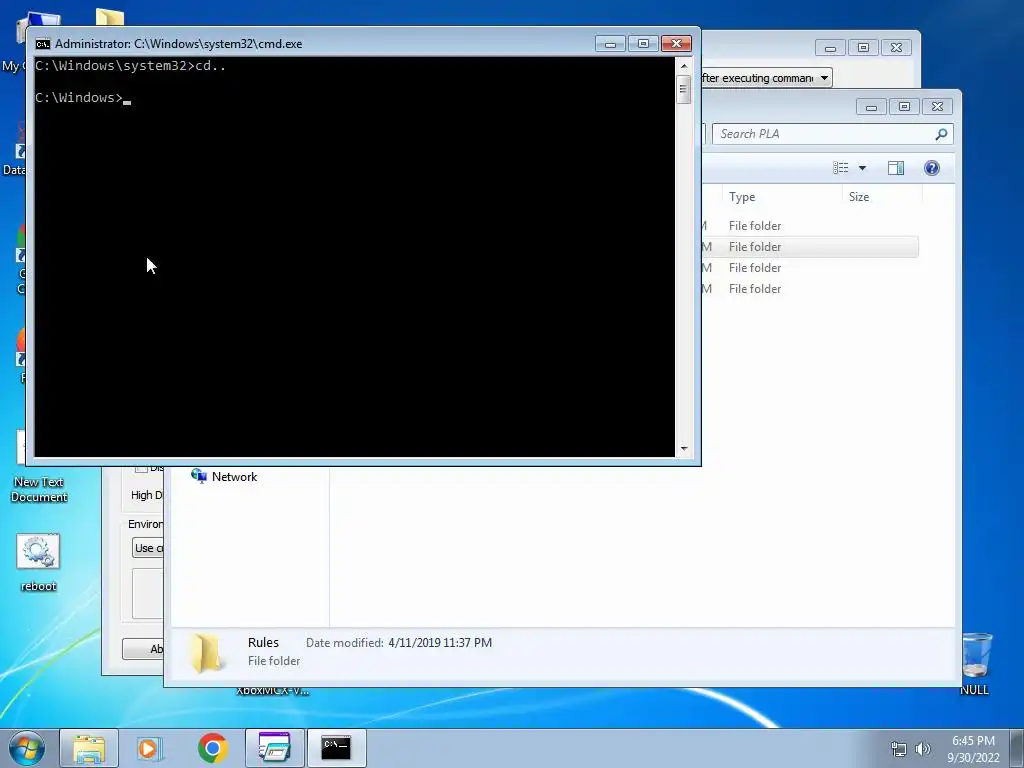Maximize the PLA Explorer window
The image size is (1024, 768).
click(x=904, y=106)
